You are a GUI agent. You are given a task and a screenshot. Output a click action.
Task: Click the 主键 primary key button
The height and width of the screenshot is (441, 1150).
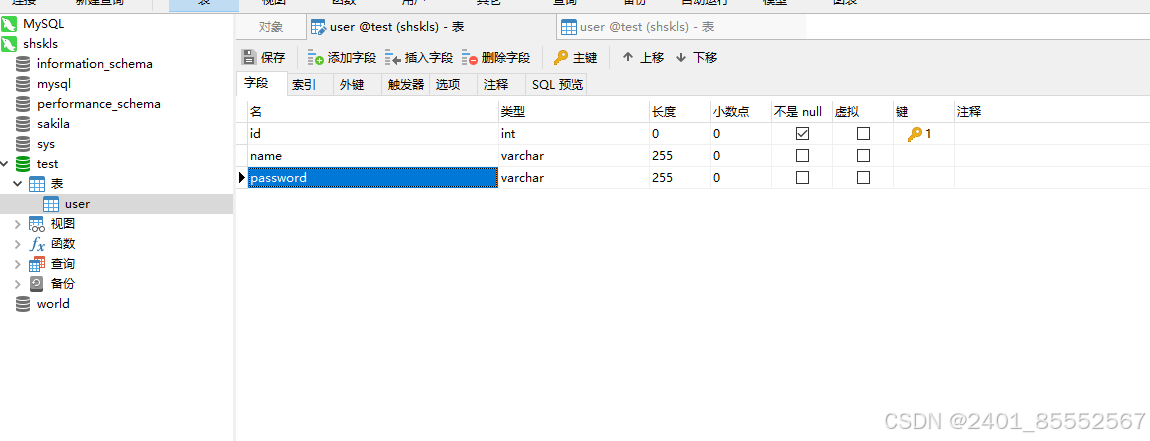click(576, 57)
